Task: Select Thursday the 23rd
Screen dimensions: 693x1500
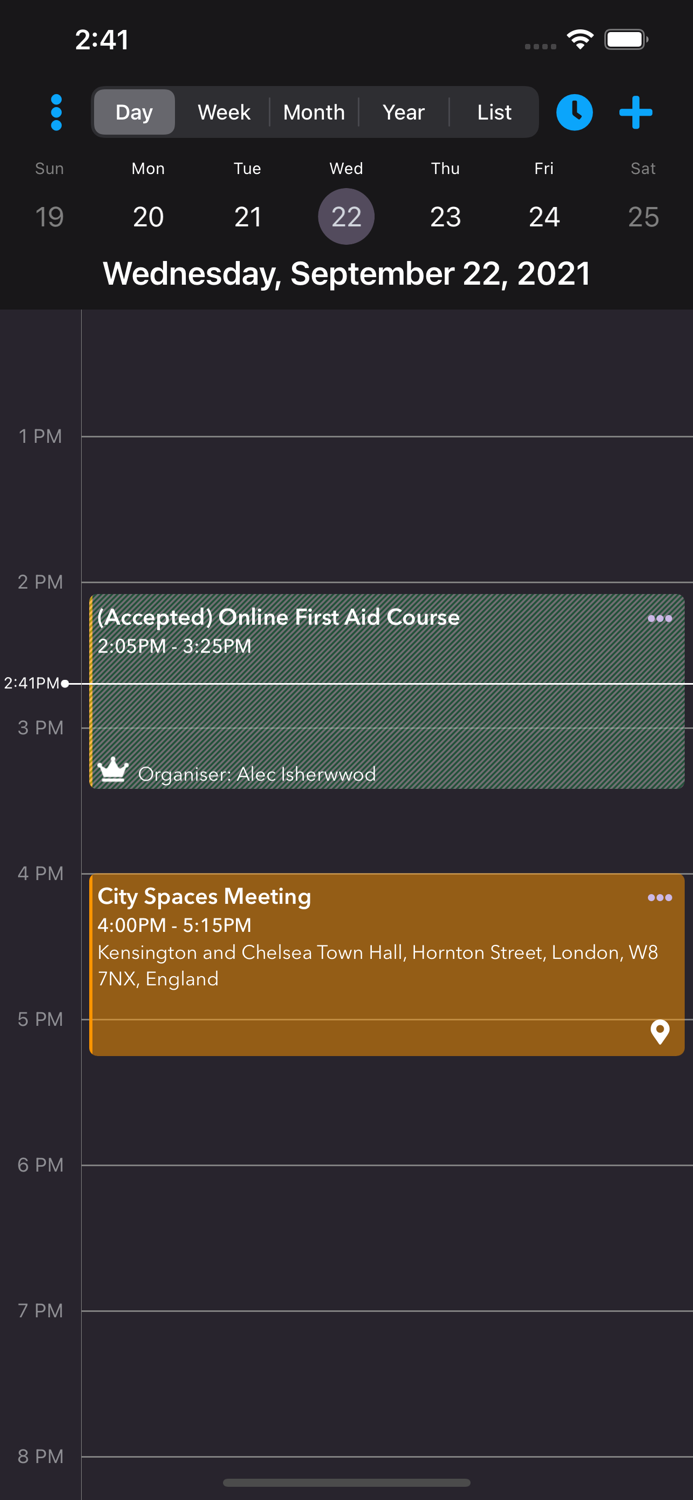Action: [x=445, y=216]
